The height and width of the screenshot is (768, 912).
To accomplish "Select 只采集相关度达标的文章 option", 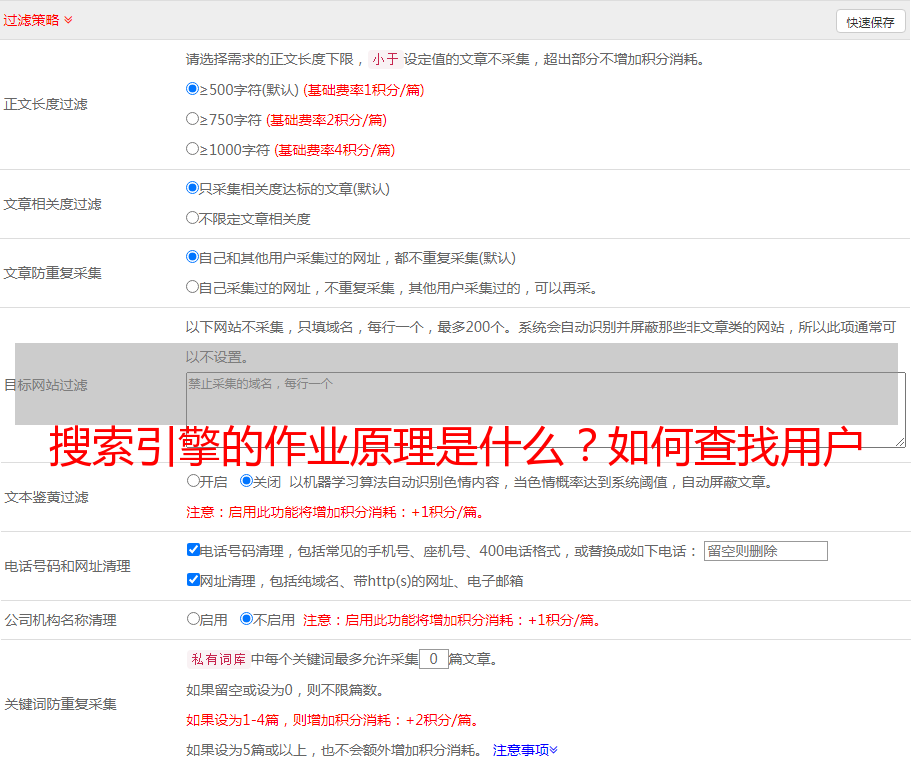I will click(x=193, y=188).
